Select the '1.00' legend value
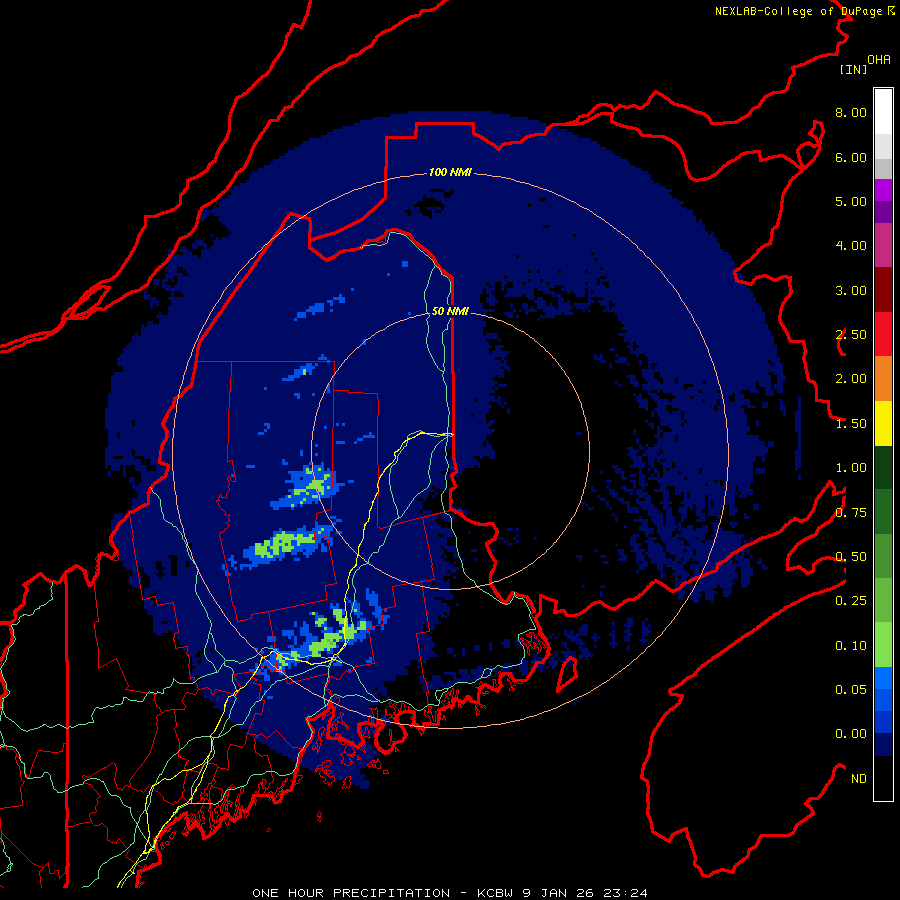Viewport: 900px width, 900px height. (851, 468)
